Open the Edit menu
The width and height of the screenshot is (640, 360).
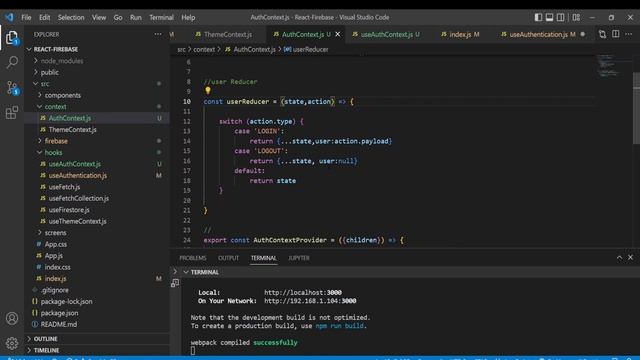44,17
